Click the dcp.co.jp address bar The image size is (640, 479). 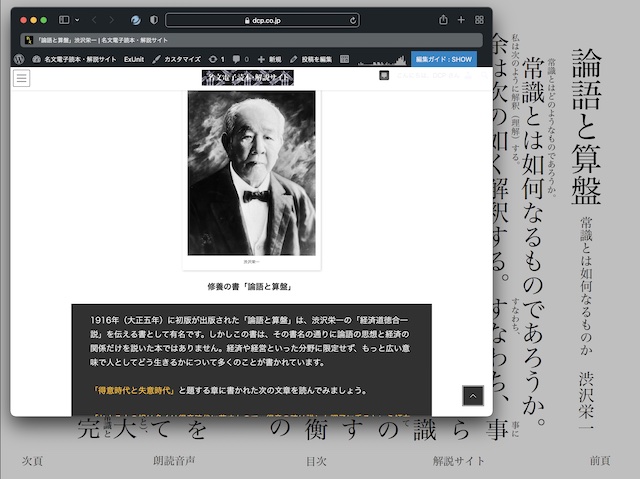point(262,20)
